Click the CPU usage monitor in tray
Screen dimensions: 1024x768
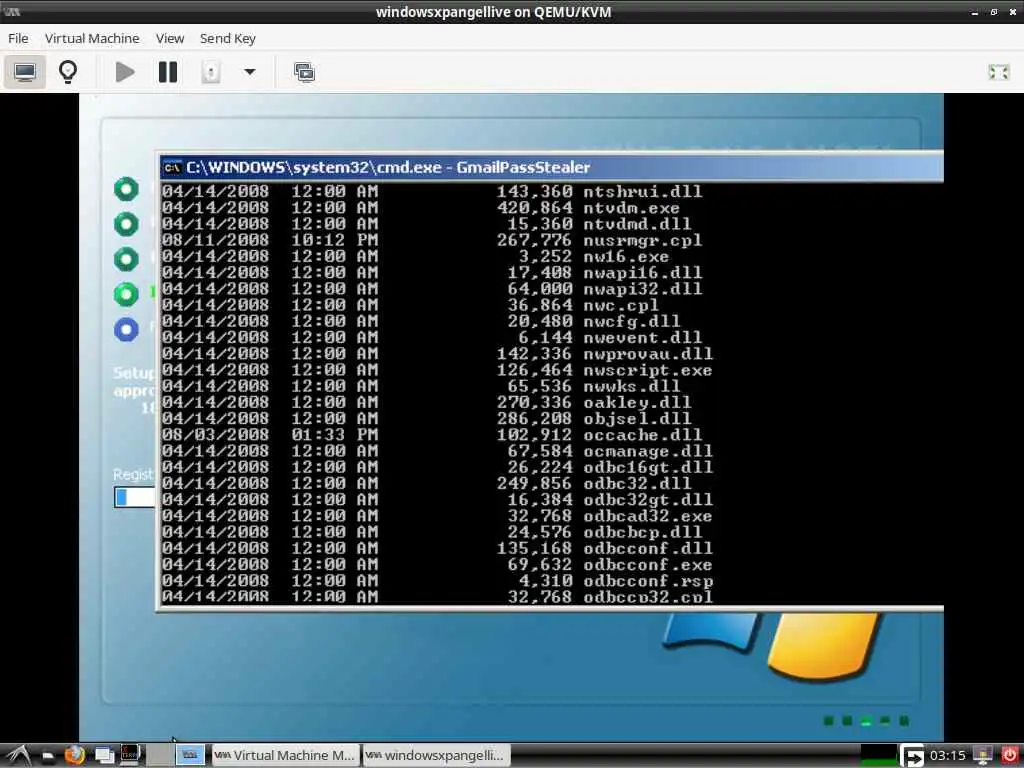coord(878,756)
